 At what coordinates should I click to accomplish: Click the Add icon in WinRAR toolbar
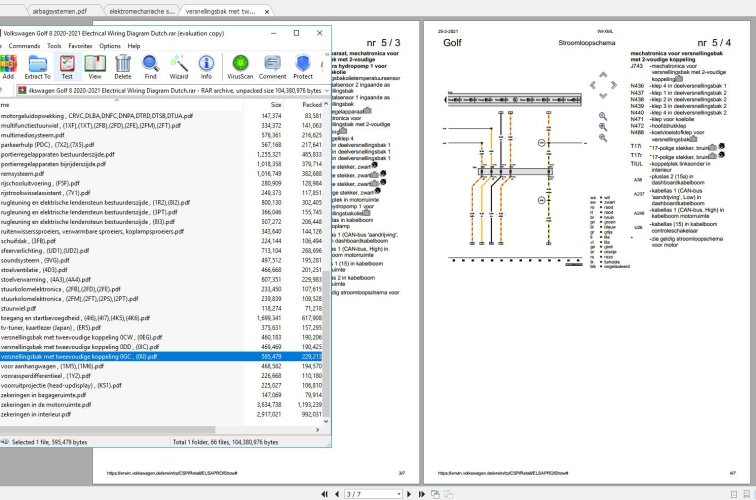(8, 67)
